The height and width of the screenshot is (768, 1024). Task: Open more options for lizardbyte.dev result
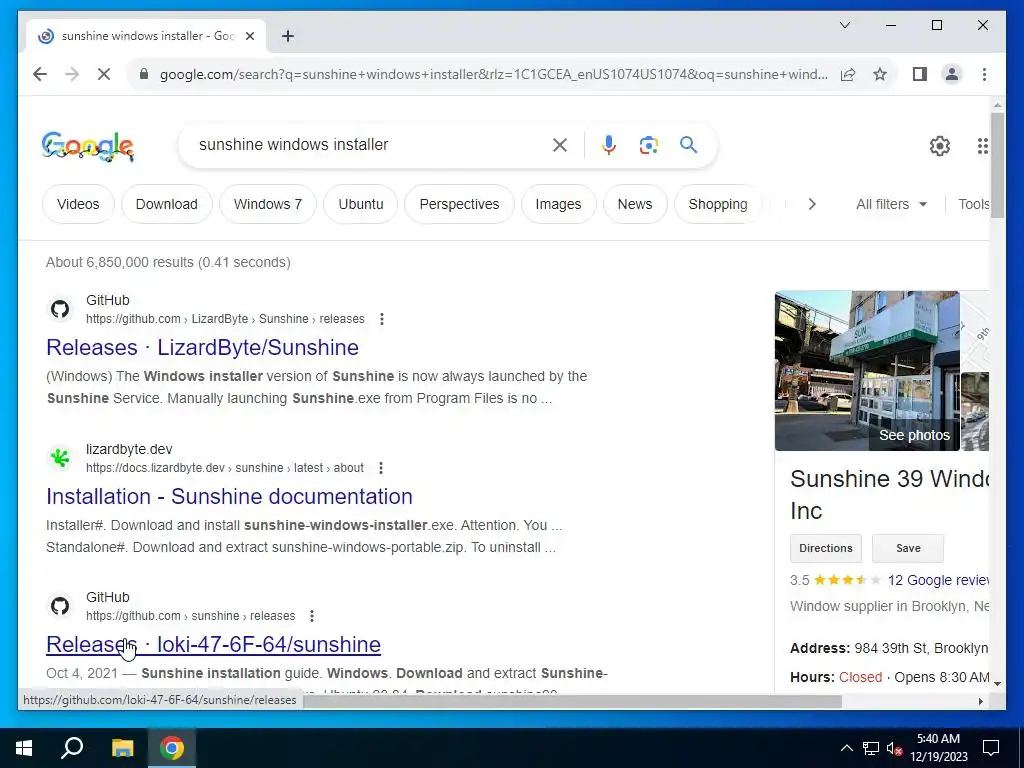[381, 468]
